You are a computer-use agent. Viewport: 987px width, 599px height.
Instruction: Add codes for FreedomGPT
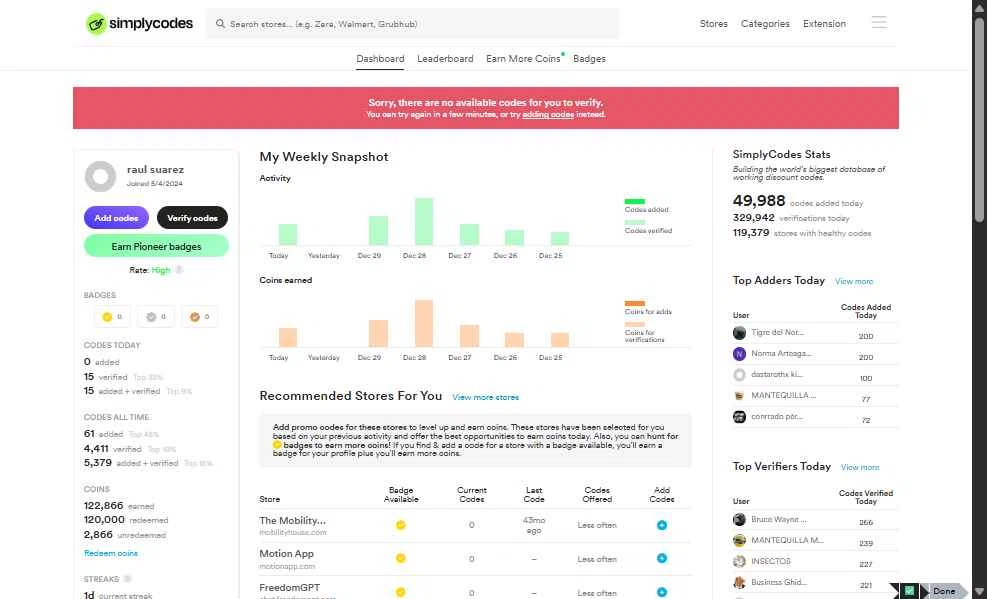pos(662,592)
